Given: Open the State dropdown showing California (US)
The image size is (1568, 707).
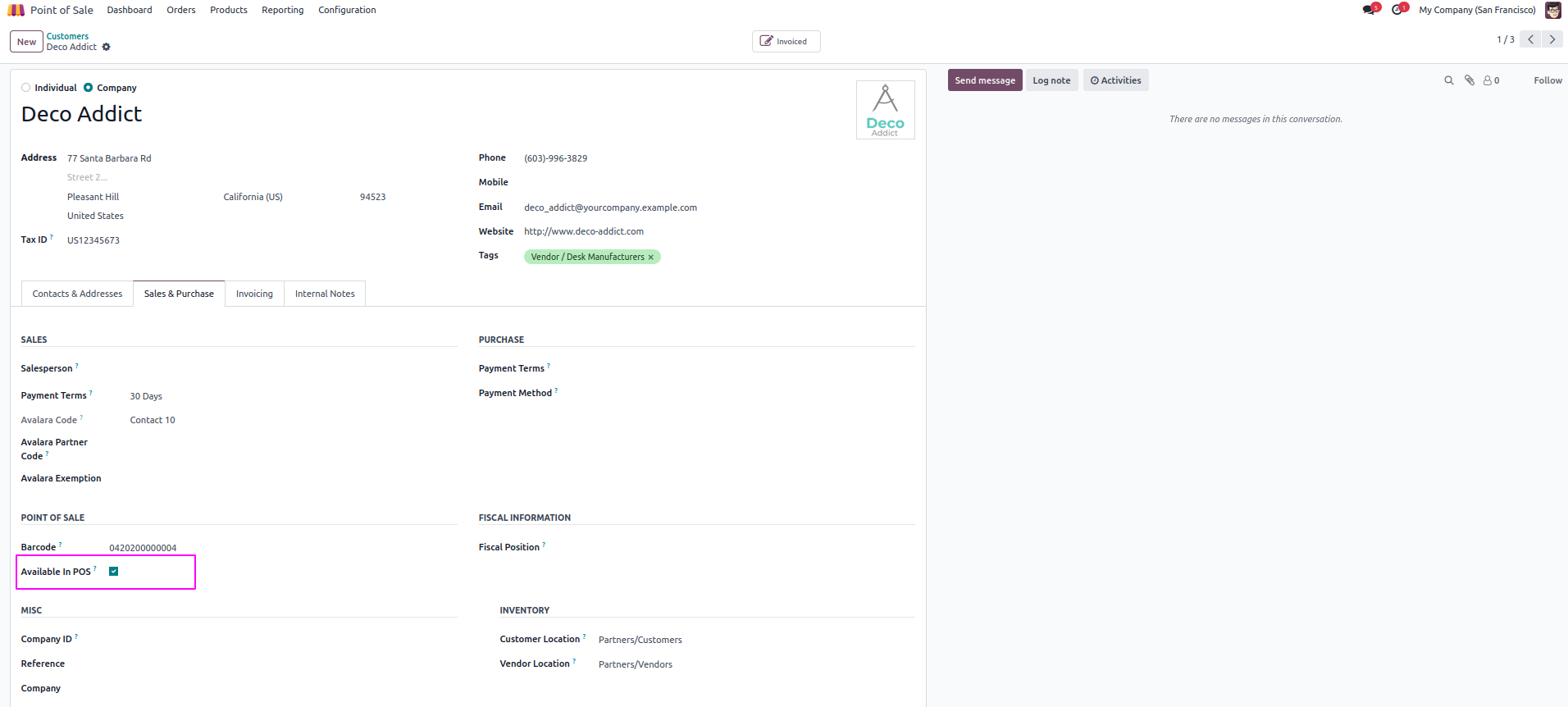Looking at the screenshot, I should coord(287,197).
